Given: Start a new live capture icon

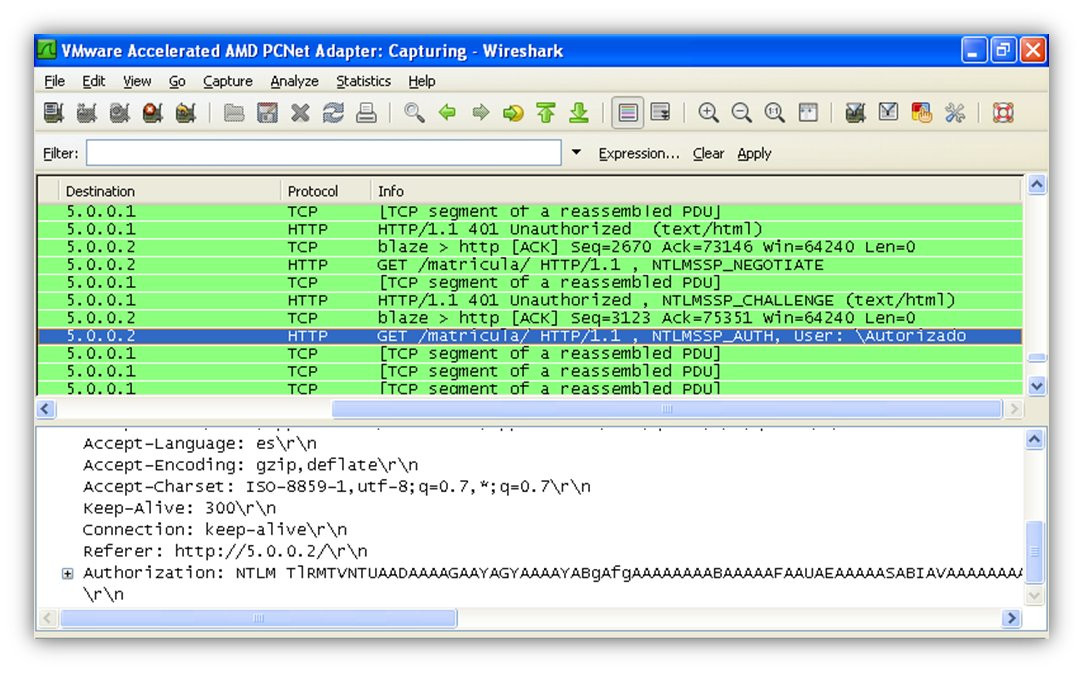Looking at the screenshot, I should point(119,113).
